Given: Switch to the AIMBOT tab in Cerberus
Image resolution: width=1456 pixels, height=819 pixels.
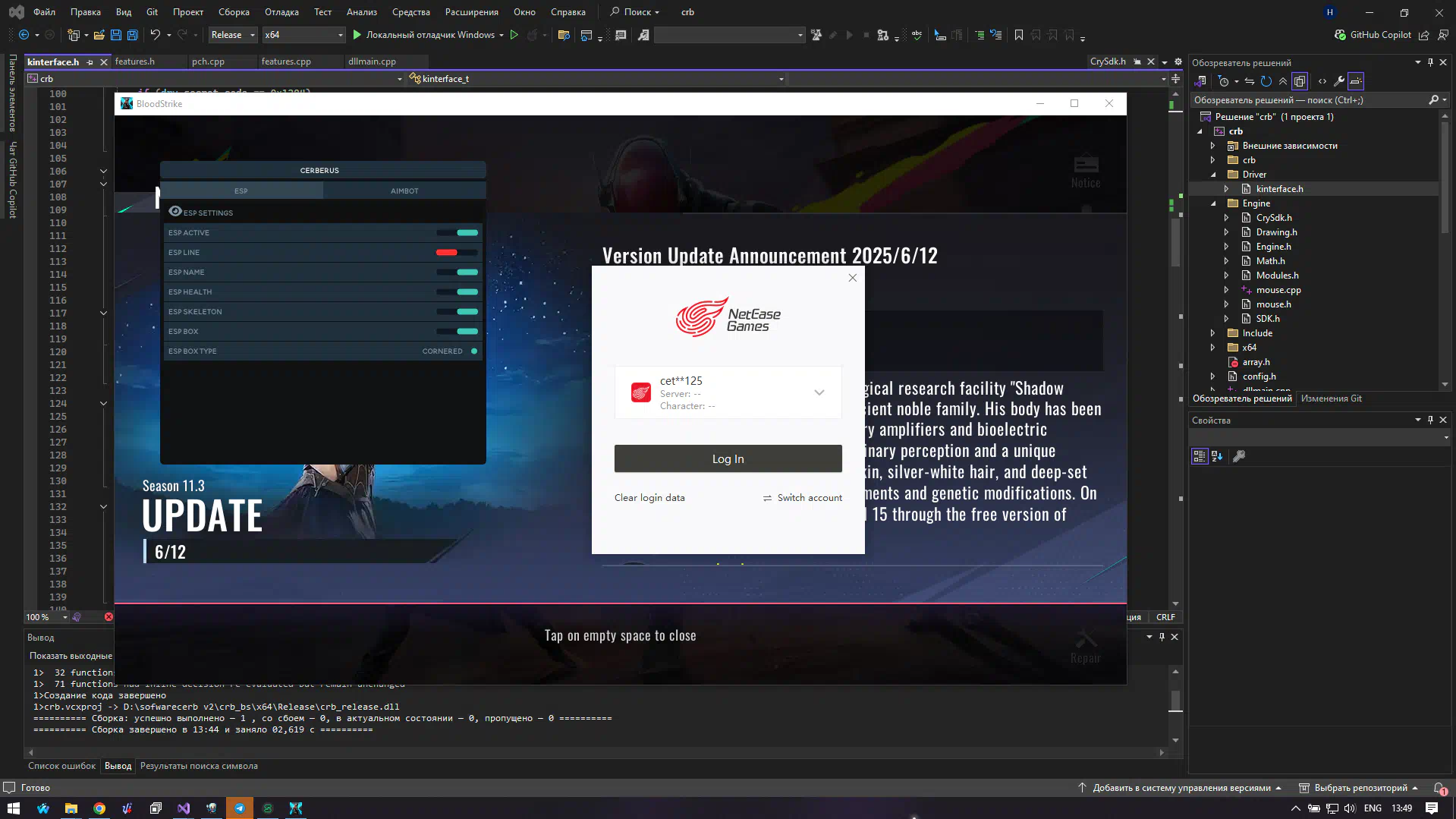Looking at the screenshot, I should 404,191.
